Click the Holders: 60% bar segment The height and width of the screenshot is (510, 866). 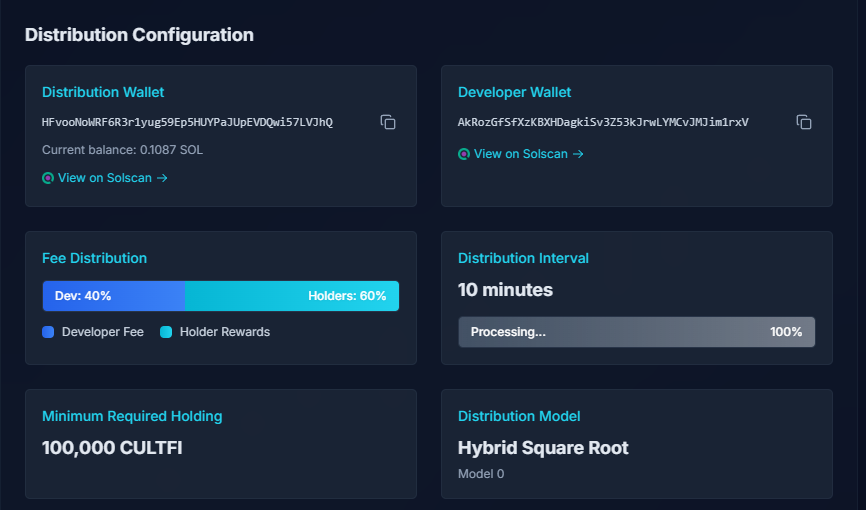coord(292,296)
